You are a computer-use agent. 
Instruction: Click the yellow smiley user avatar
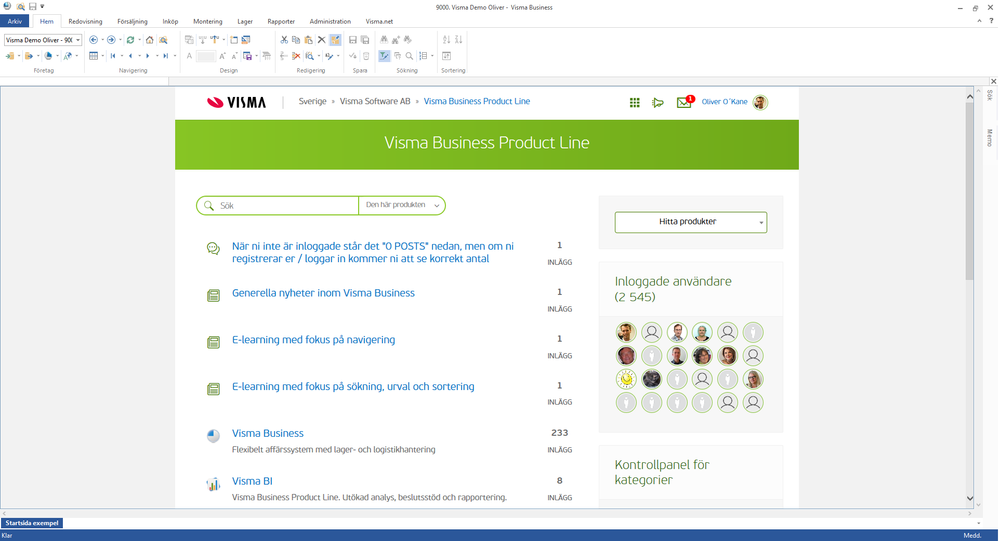[x=626, y=379]
